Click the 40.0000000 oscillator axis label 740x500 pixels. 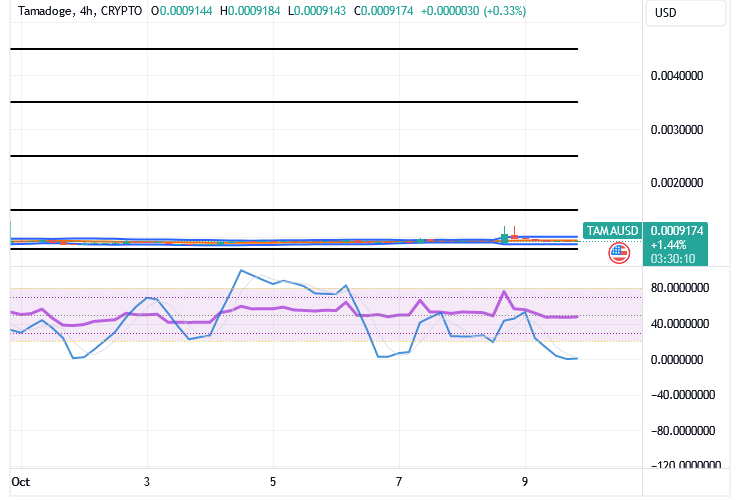point(680,324)
